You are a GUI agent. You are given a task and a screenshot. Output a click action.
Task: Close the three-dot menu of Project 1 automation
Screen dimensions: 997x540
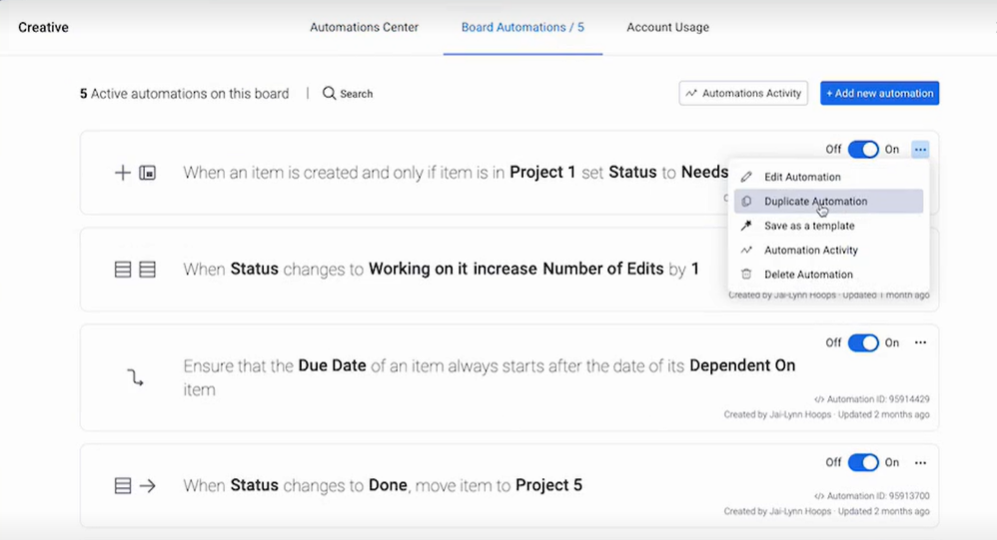[920, 149]
